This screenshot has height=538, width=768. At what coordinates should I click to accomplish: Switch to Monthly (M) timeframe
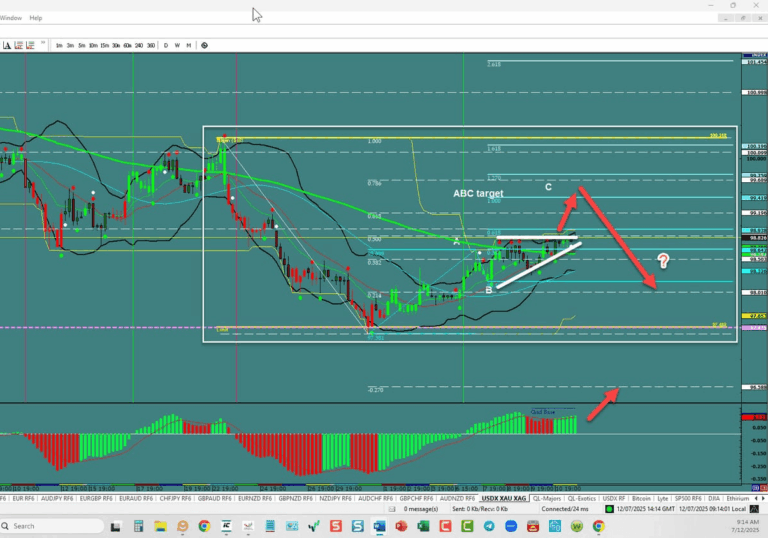click(x=189, y=46)
